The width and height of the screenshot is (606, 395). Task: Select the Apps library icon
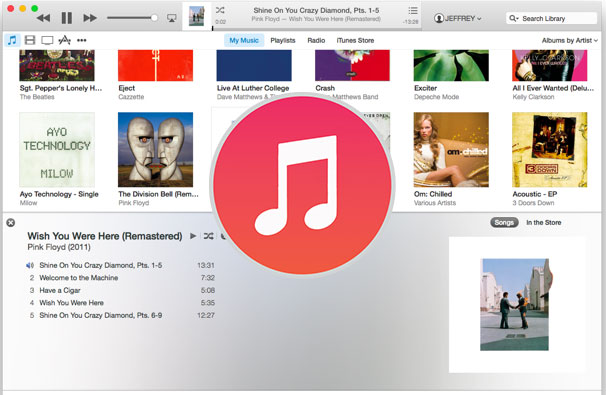[x=65, y=40]
